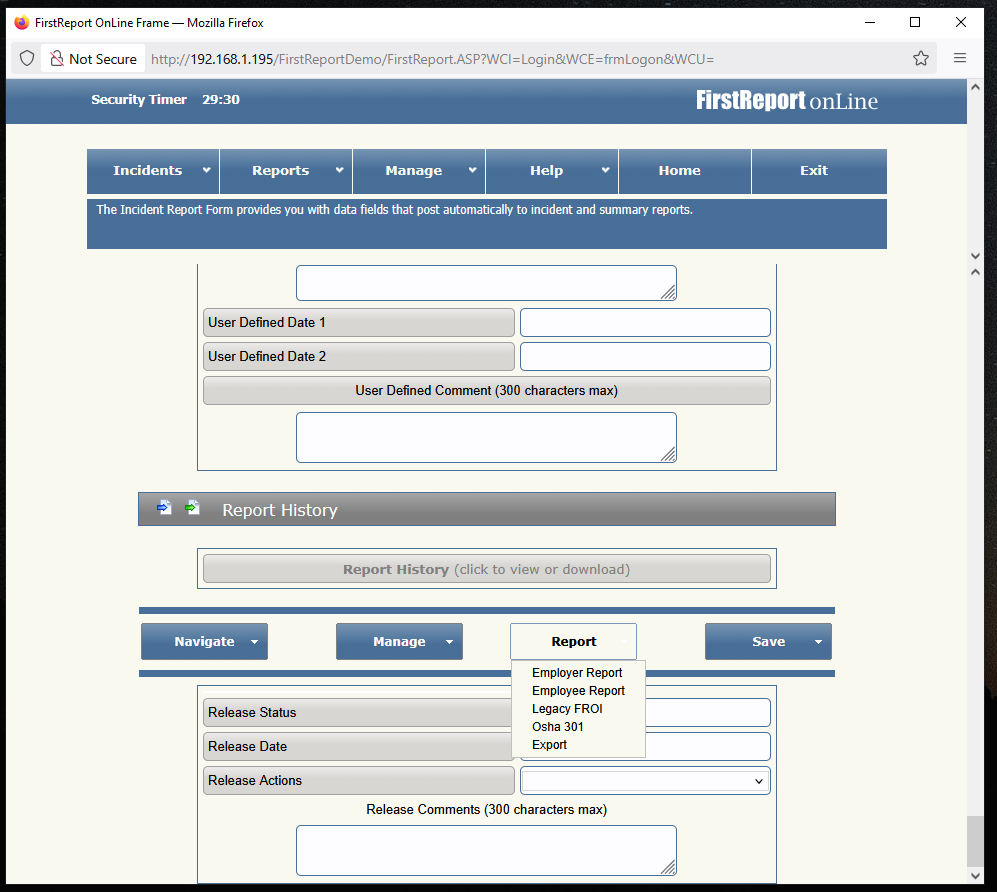
Task: Select Legacy FROI menu entry
Action: tap(567, 709)
